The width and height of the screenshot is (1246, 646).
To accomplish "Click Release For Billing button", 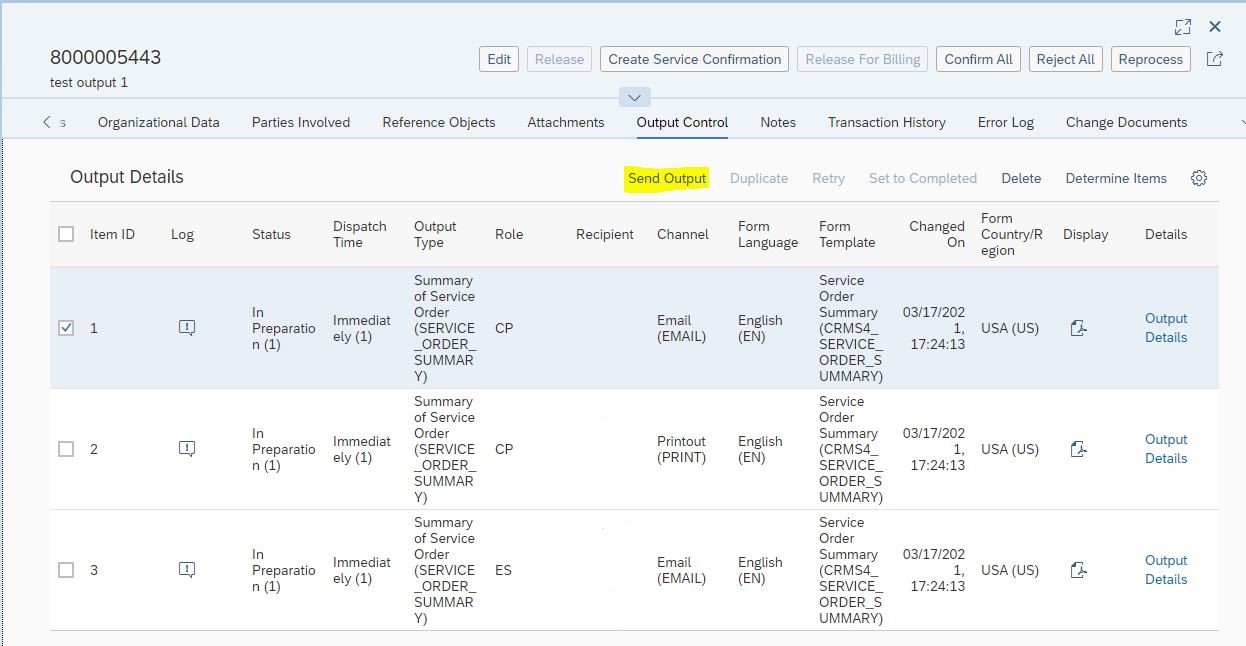I will click(x=863, y=59).
